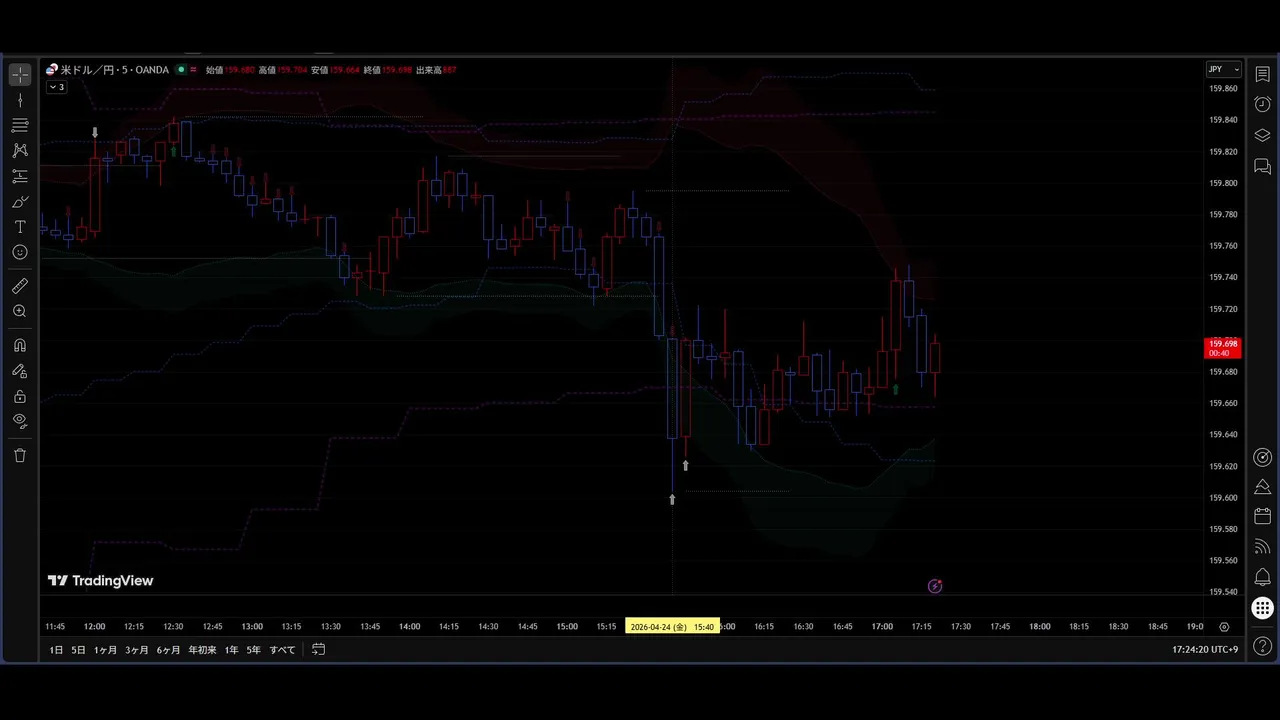
Task: Open the notifications bell icon
Action: coord(1262,577)
